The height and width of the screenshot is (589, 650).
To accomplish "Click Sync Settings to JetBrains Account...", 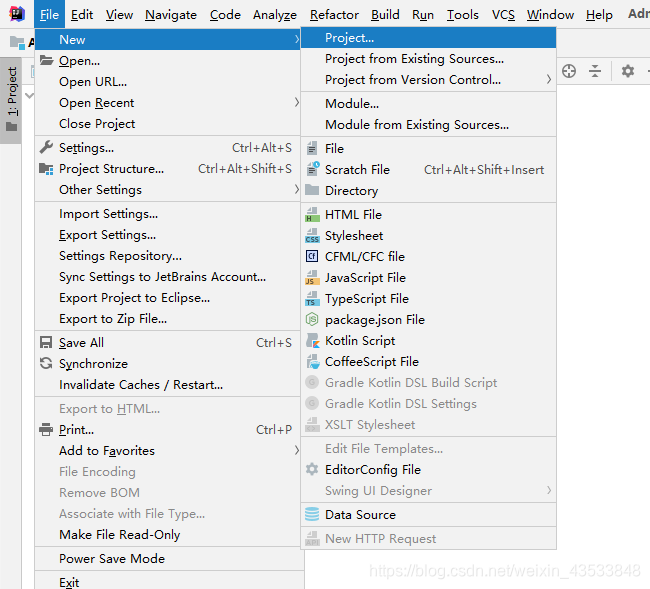I will (x=167, y=276).
